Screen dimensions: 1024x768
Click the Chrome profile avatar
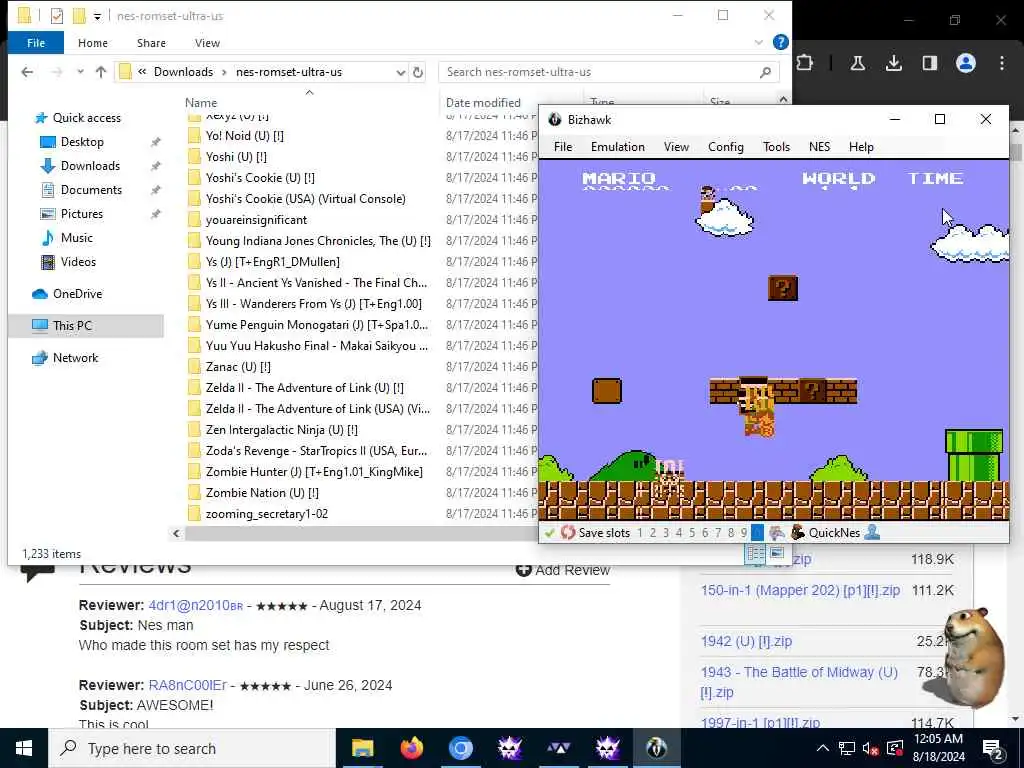(966, 63)
